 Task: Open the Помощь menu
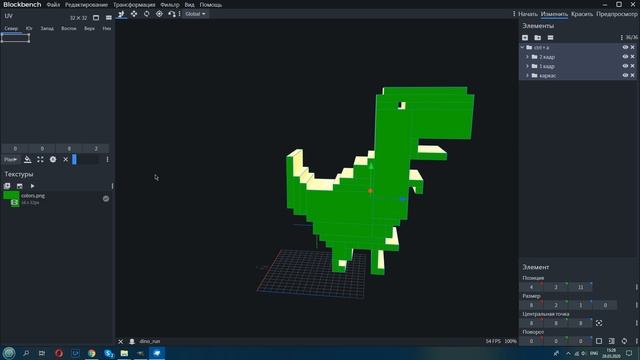[x=211, y=5]
